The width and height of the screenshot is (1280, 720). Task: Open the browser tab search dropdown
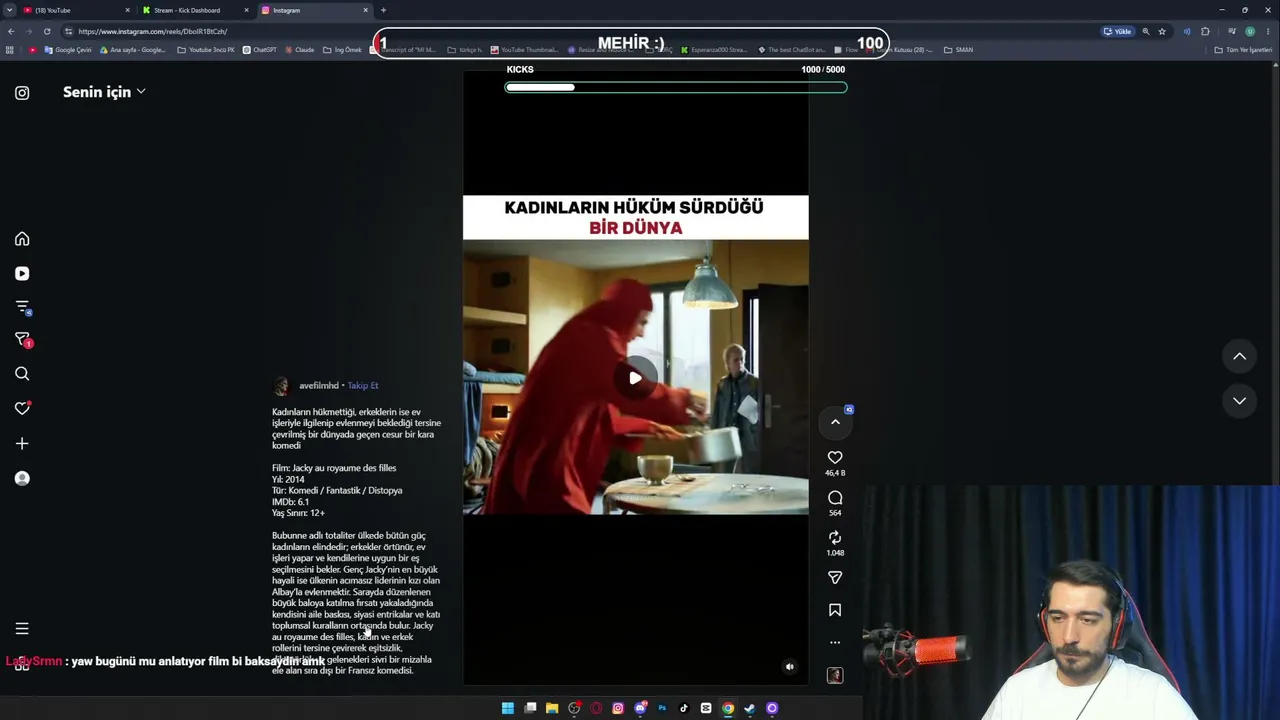pos(9,10)
